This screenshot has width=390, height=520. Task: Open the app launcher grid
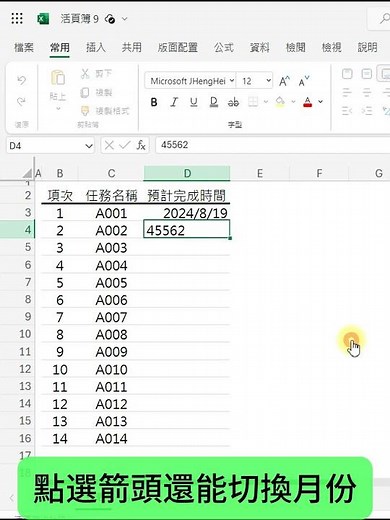point(17,19)
